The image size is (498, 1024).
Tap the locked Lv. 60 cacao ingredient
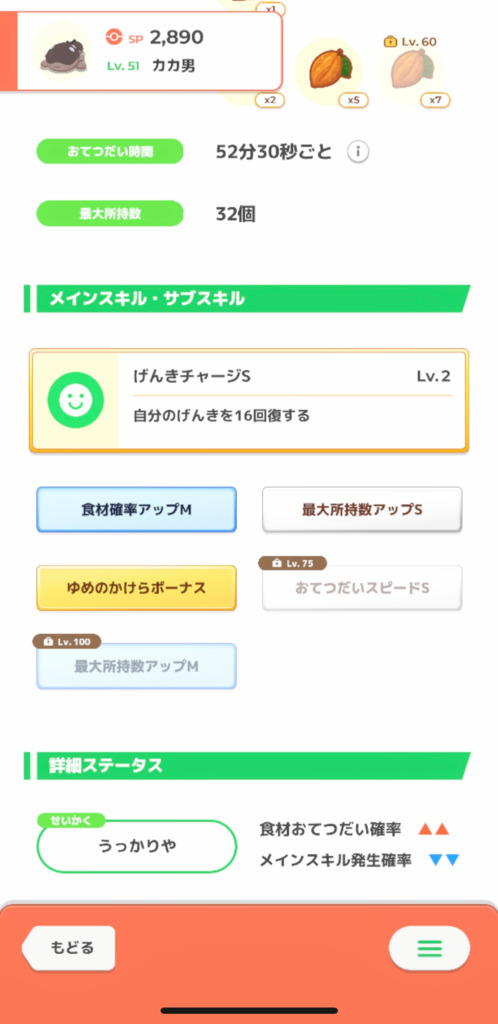410,71
